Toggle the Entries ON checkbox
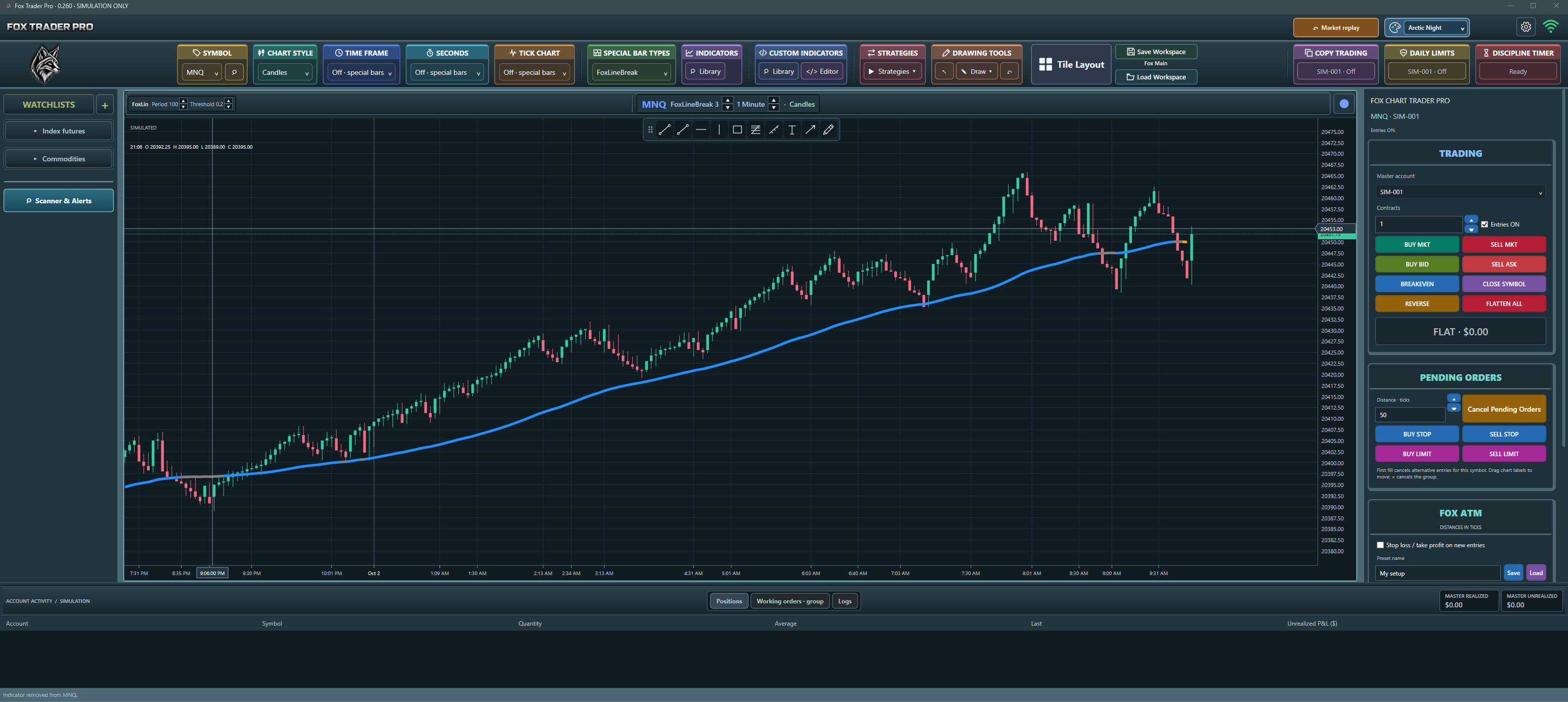Screen dimensions: 1568x702 pos(1485,224)
